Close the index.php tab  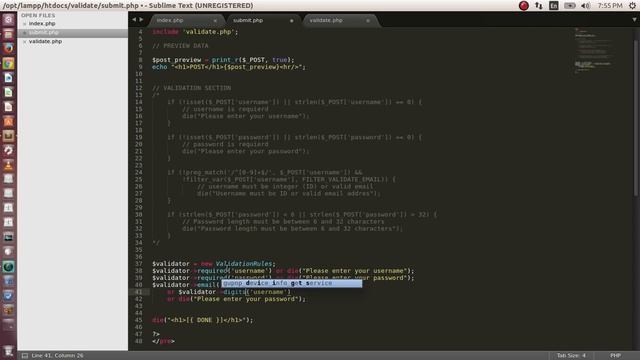pos(215,20)
